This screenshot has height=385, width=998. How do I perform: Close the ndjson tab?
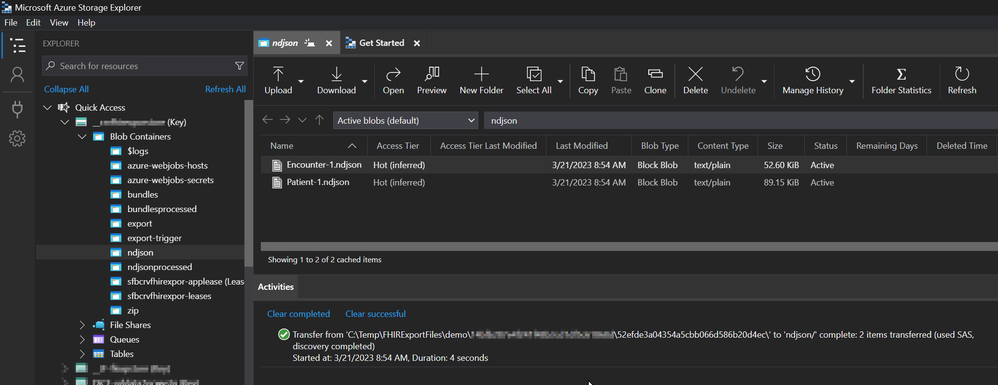click(x=328, y=43)
